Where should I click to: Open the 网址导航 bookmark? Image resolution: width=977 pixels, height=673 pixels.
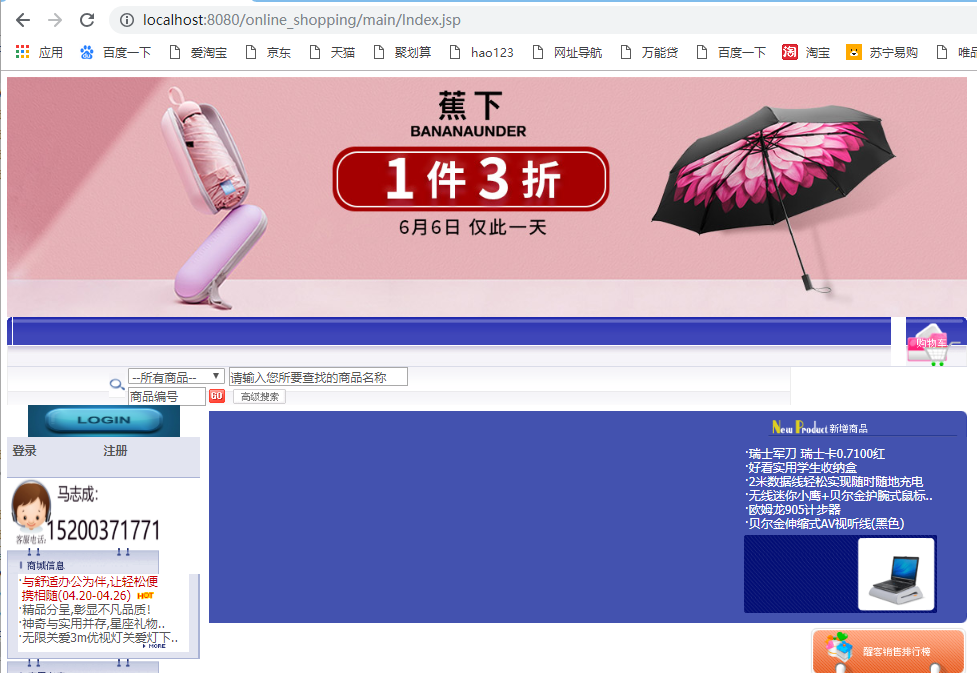pyautogui.click(x=568, y=52)
